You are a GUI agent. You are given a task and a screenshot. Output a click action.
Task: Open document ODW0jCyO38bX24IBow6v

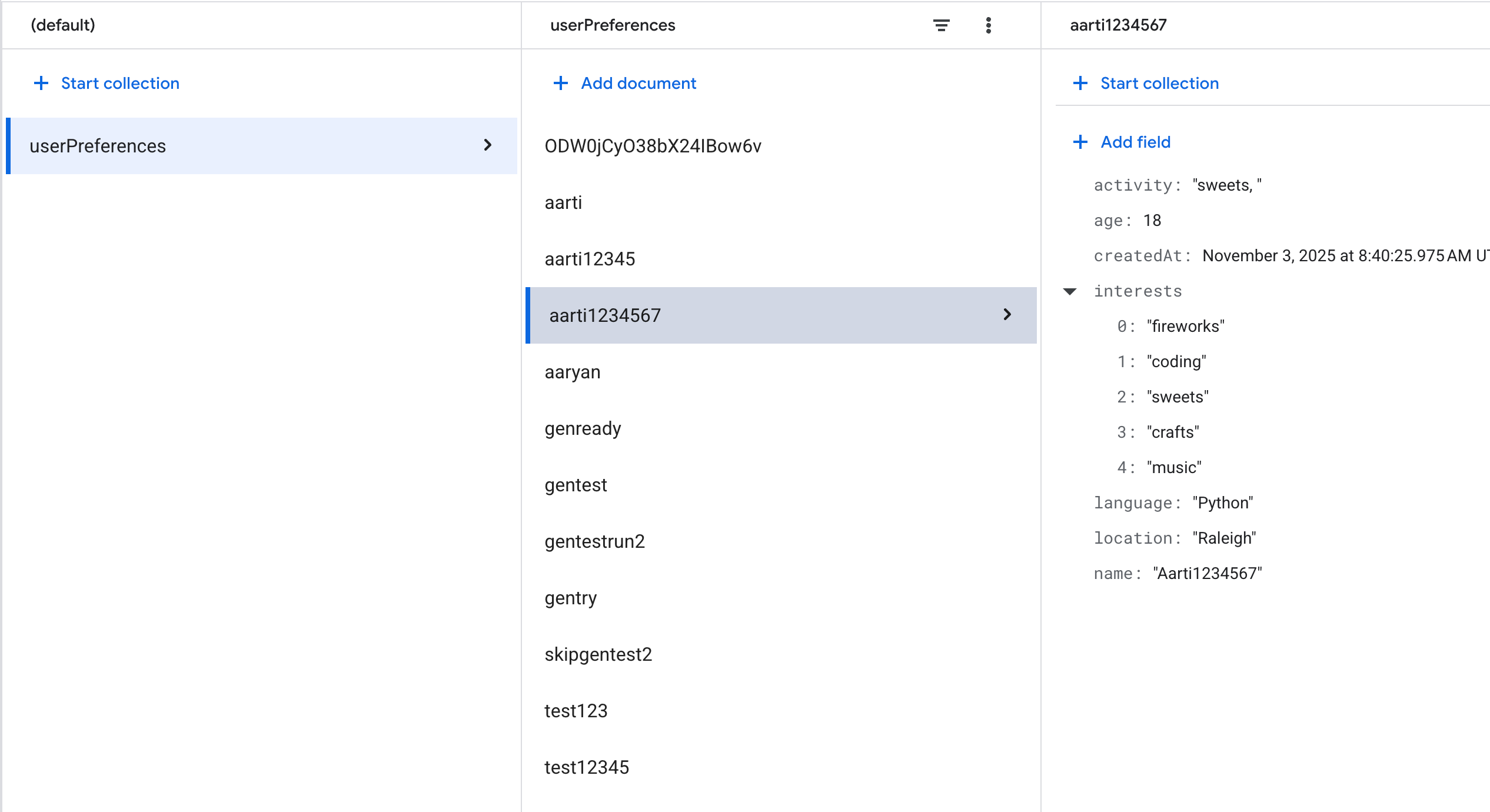pos(653,146)
